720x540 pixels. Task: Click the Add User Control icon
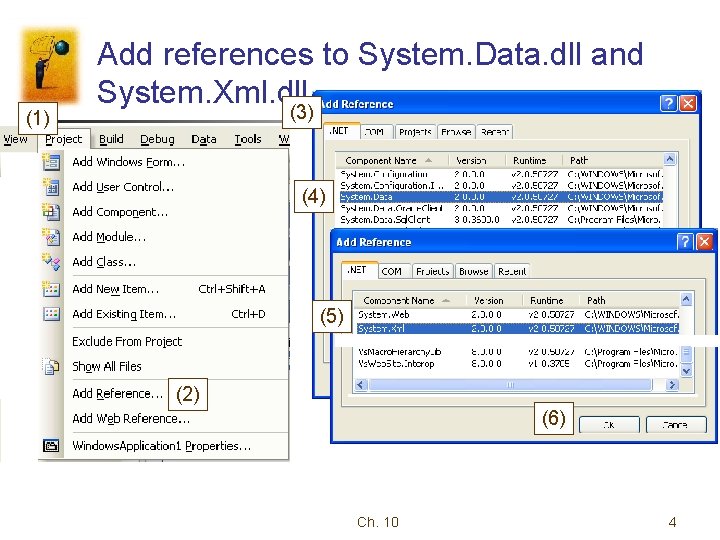click(x=51, y=187)
